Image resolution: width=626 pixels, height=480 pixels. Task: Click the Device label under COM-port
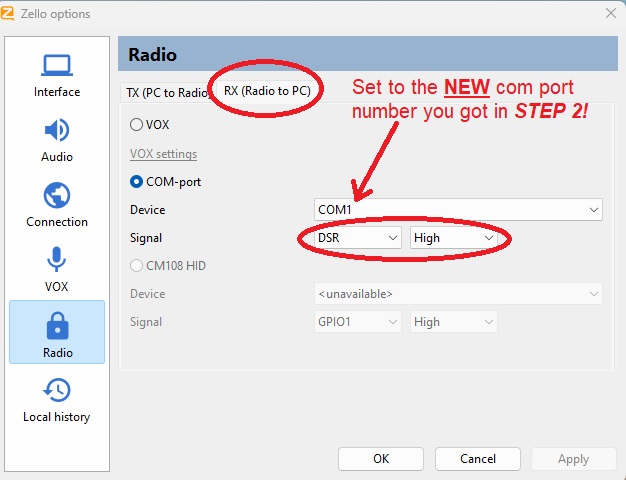(147, 210)
